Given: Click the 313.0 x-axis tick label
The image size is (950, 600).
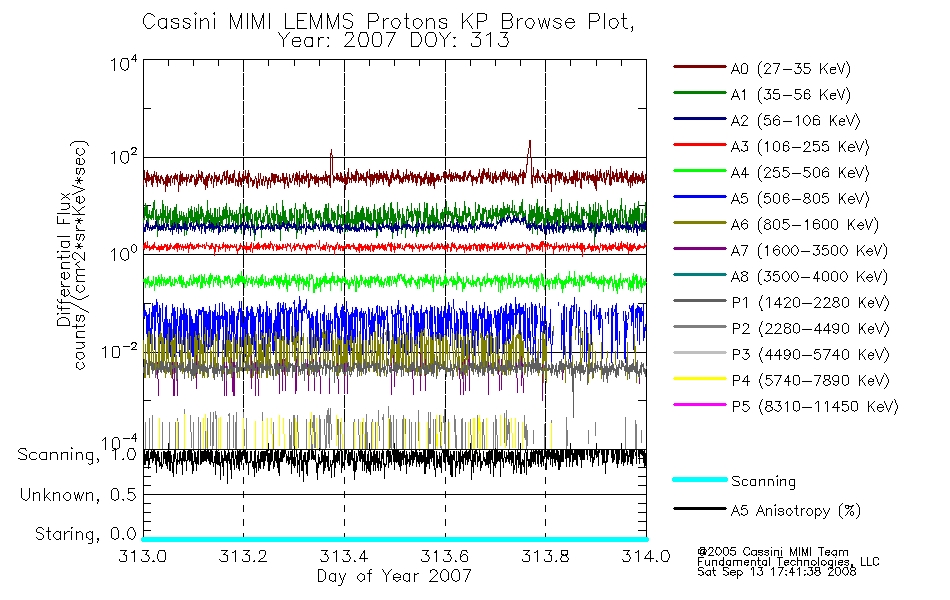Looking at the screenshot, I should [x=143, y=556].
